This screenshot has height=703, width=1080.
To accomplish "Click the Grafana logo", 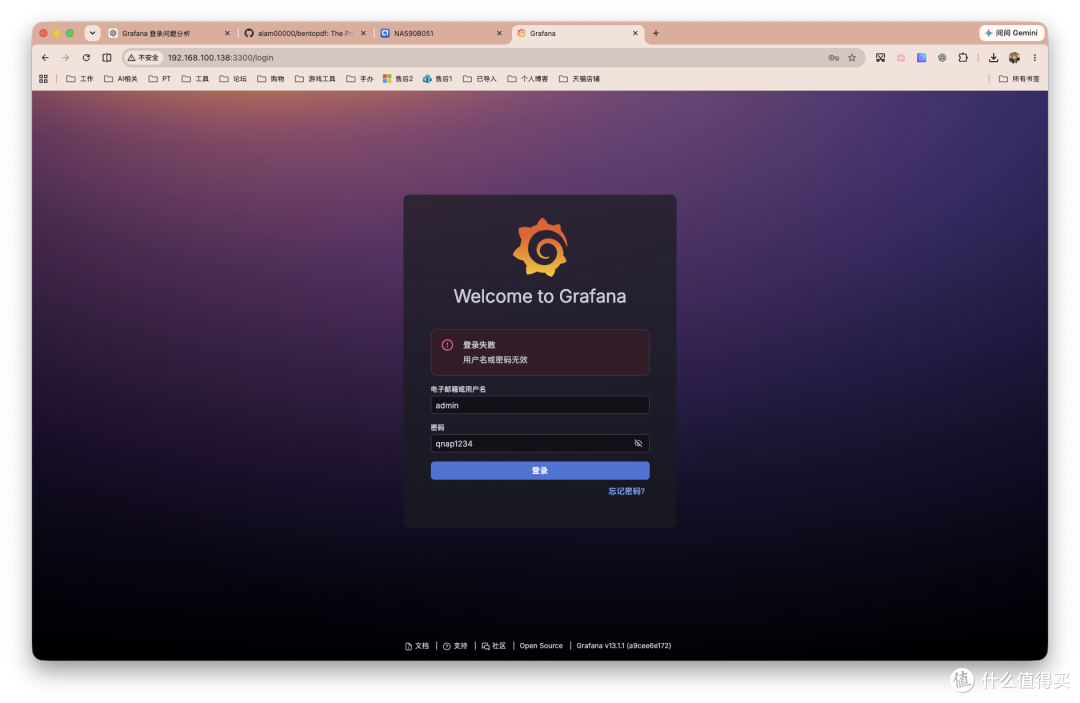I will [540, 247].
